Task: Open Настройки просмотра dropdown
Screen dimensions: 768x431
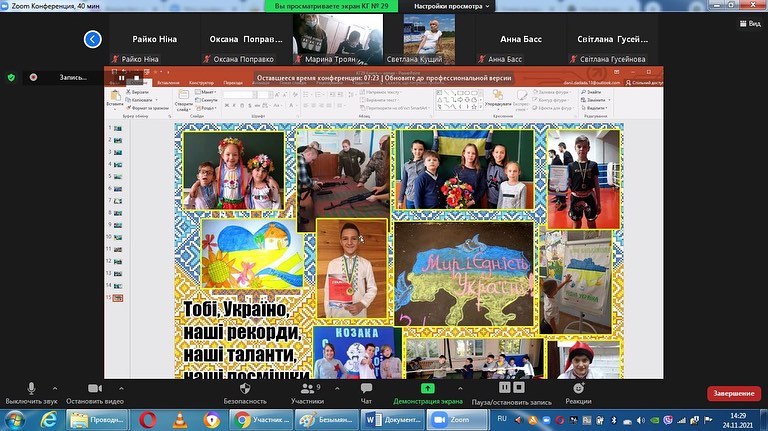Action: pos(451,6)
